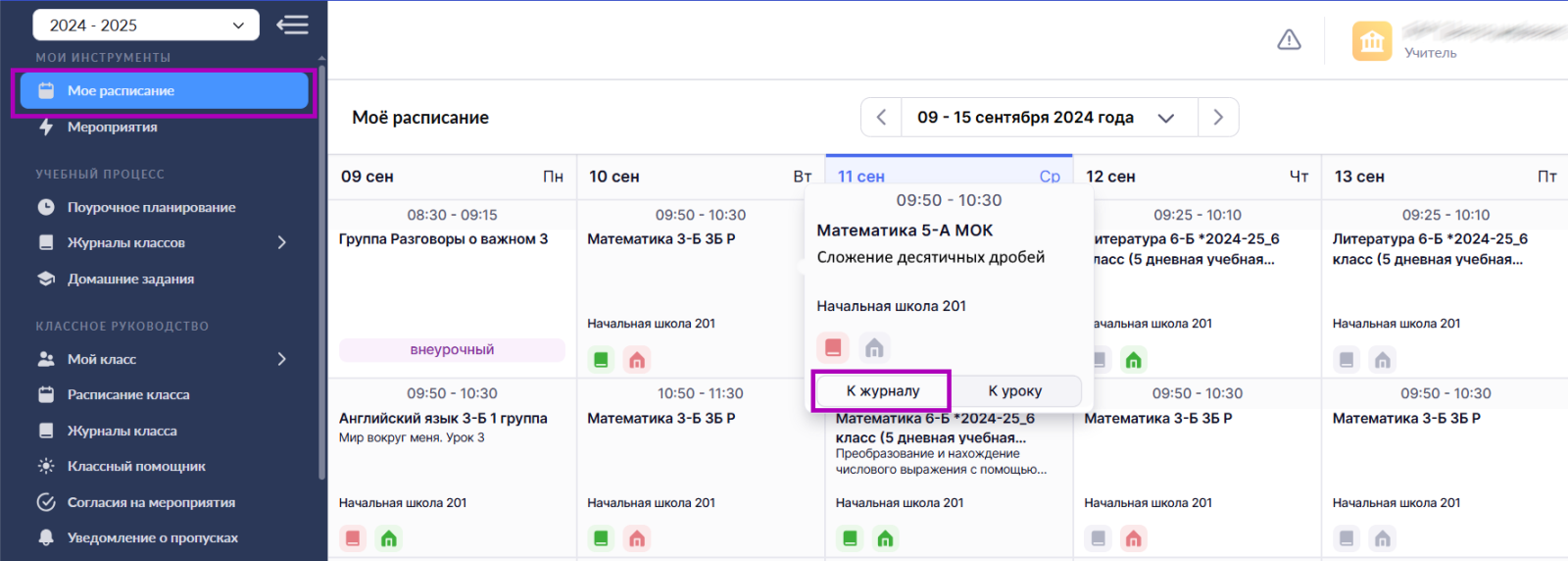1568x561 pixels.
Task: Click the warning triangle icon in header
Action: click(1289, 40)
